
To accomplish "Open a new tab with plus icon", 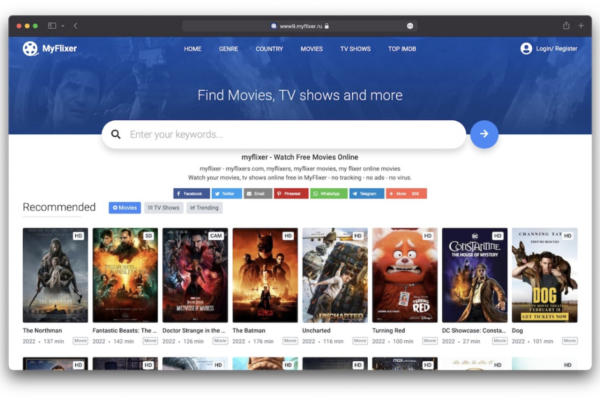I will [581, 25].
